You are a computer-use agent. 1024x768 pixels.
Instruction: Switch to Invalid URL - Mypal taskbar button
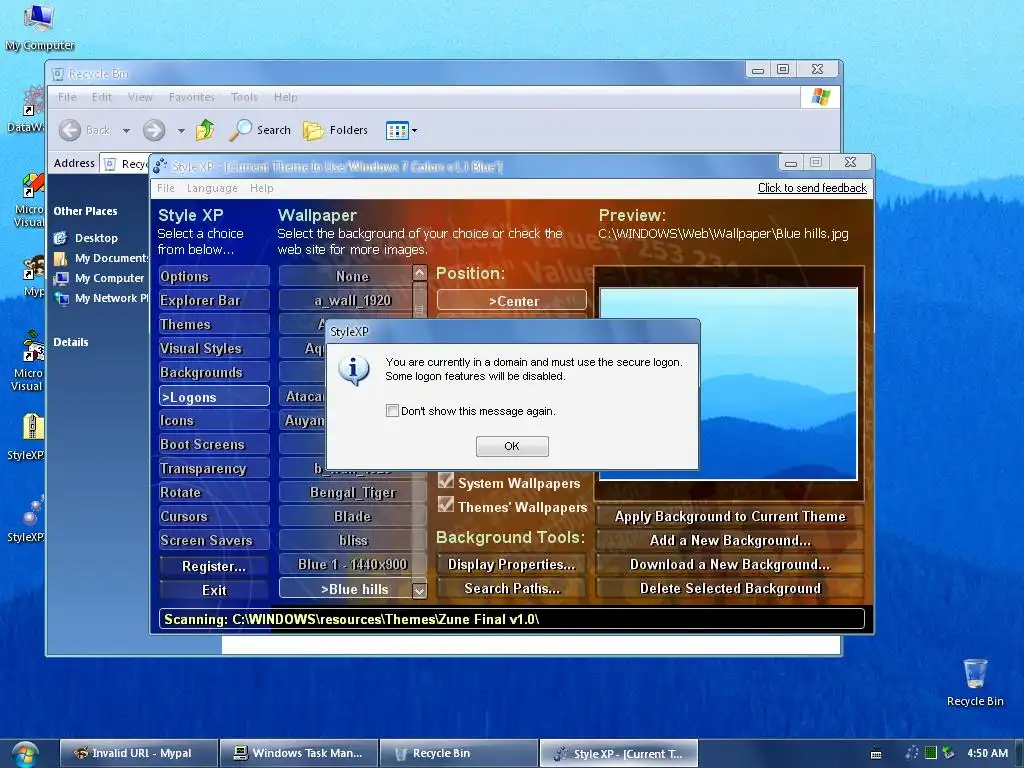tap(138, 753)
